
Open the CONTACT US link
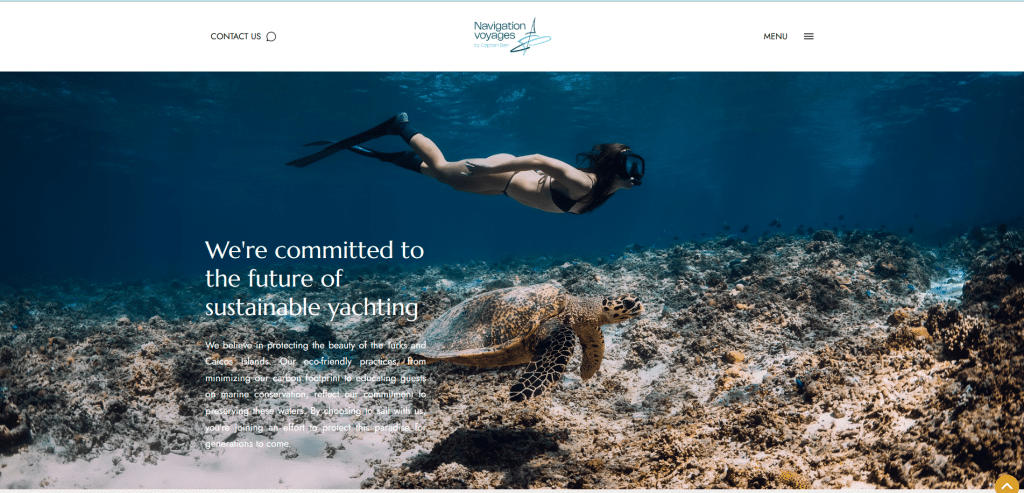click(x=235, y=37)
